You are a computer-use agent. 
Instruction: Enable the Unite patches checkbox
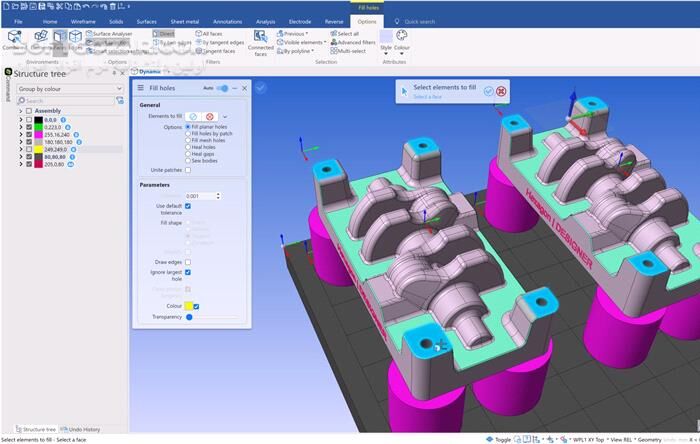pyautogui.click(x=187, y=170)
